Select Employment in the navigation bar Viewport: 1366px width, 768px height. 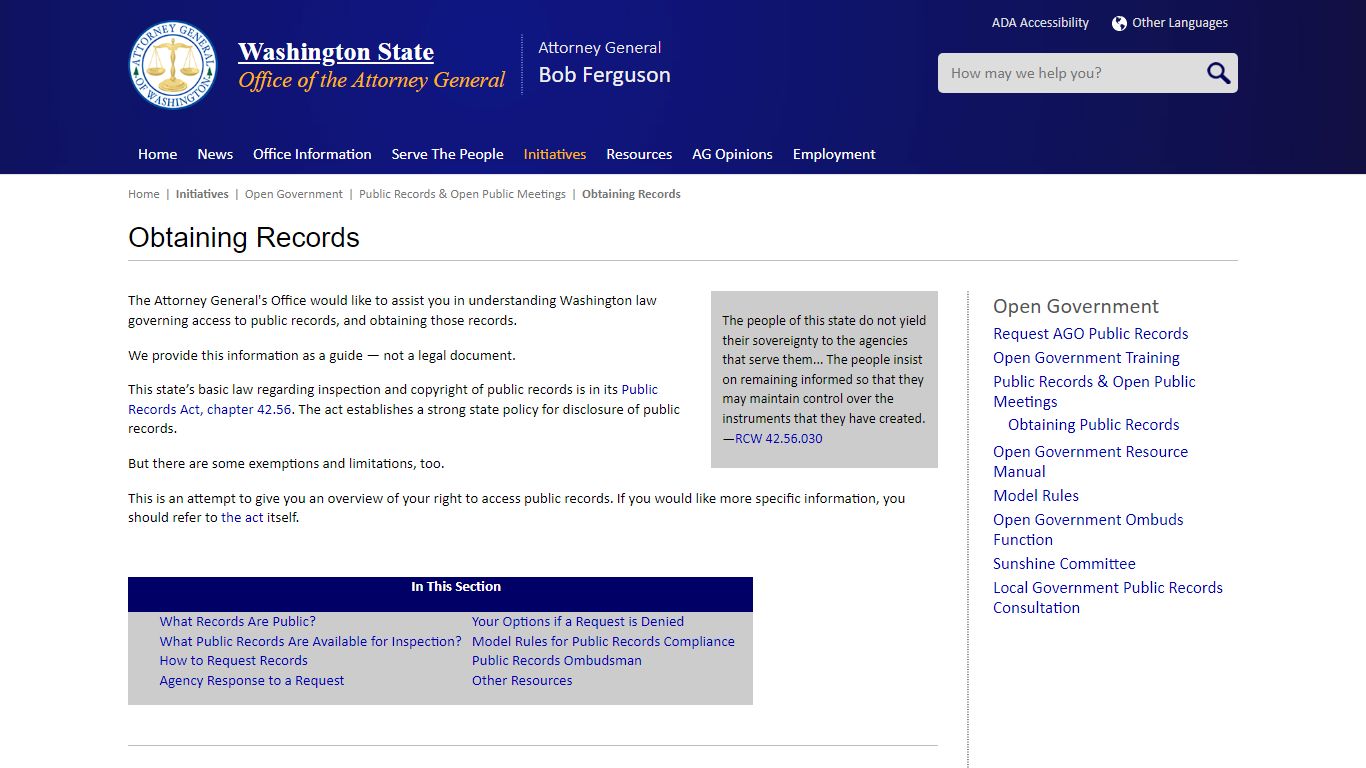tap(834, 154)
